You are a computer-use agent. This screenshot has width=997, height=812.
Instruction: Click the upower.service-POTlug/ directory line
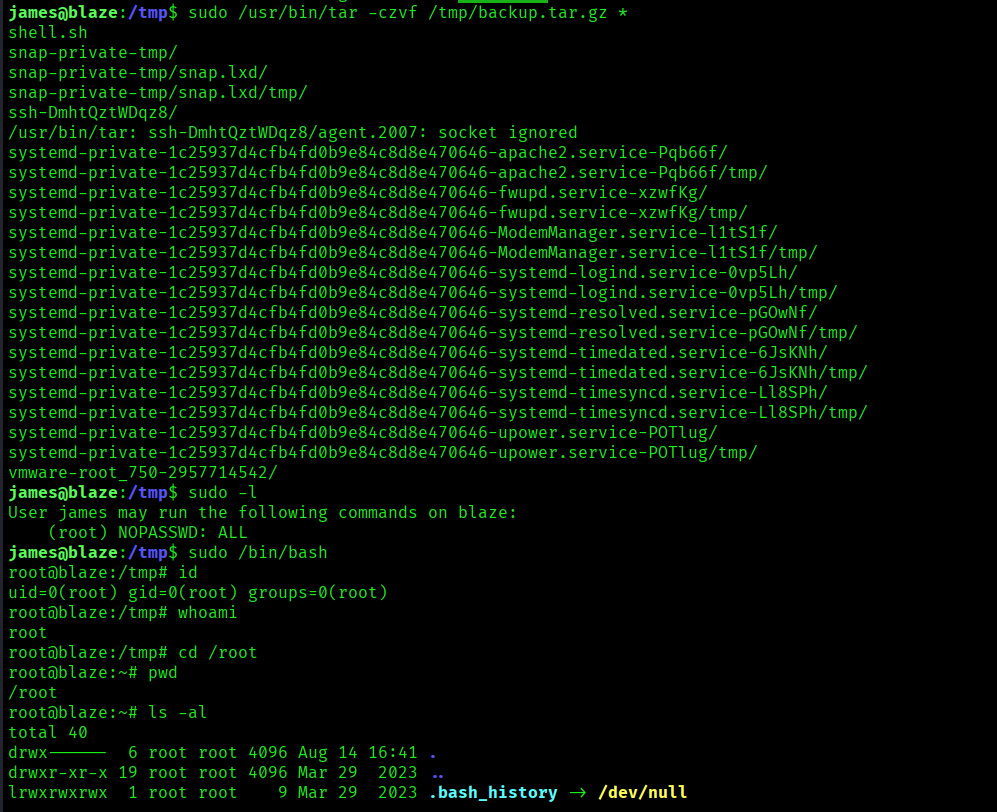(362, 432)
